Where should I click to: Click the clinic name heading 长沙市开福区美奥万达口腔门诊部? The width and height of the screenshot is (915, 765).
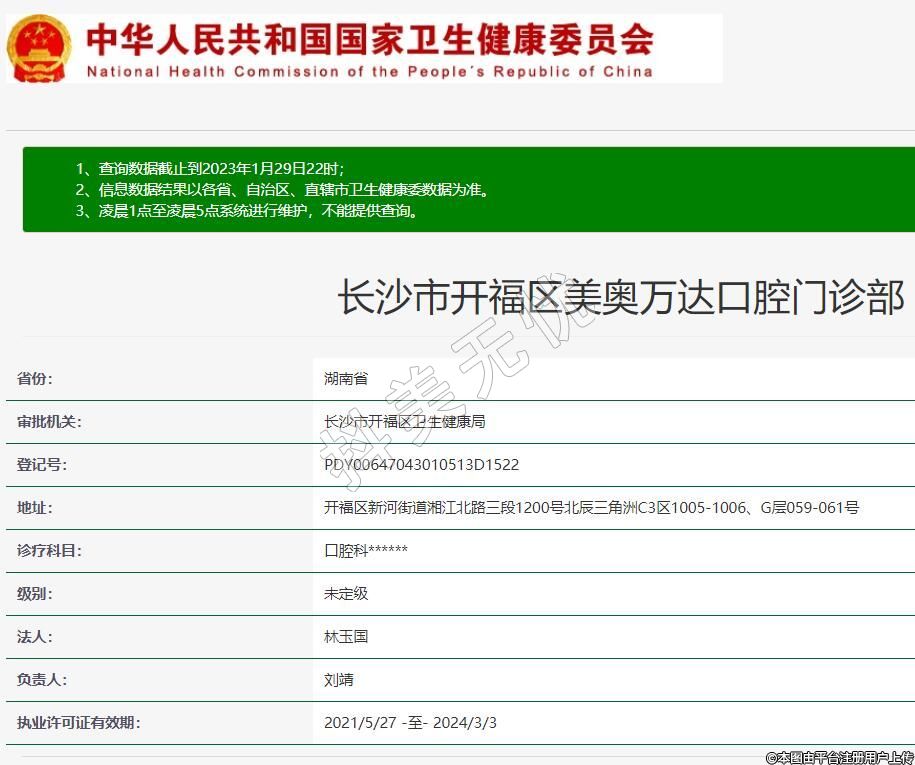point(621,299)
